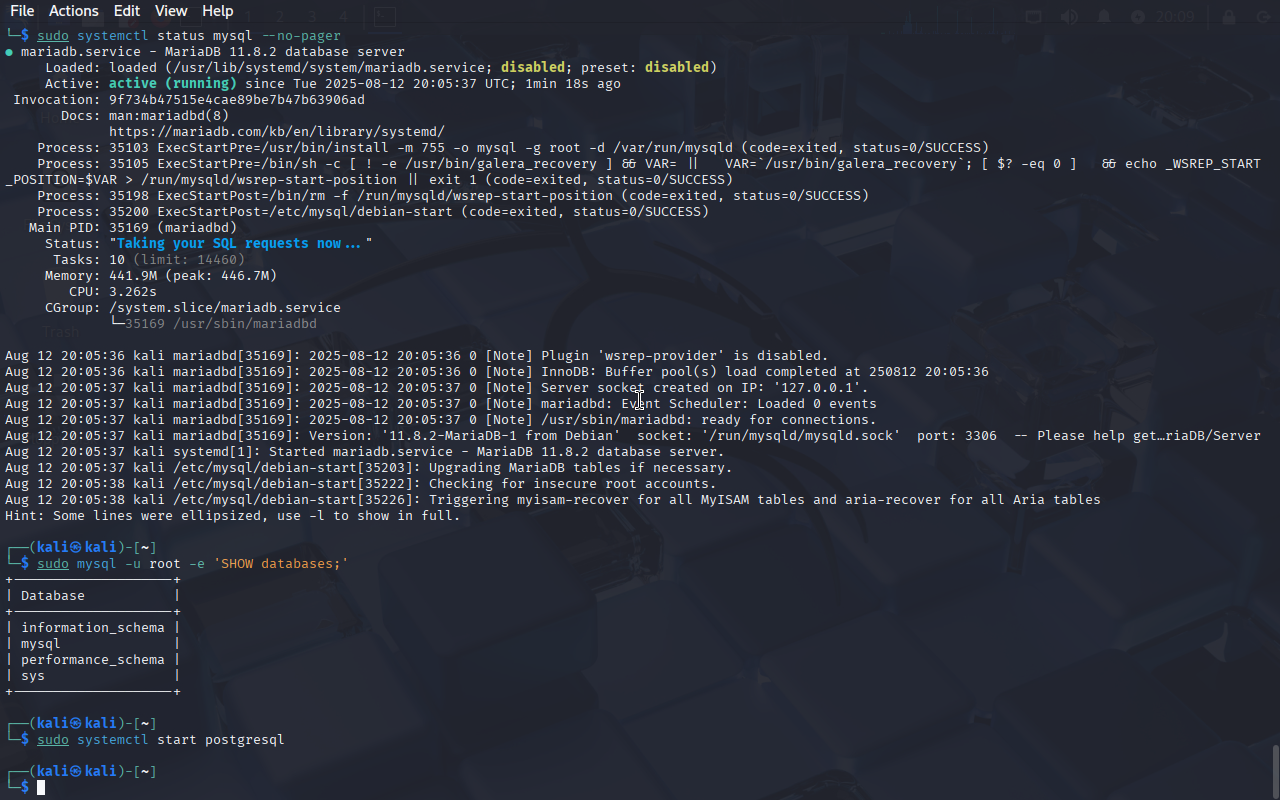Click log line 'Buffer pool(s) load completed'
Viewport: 1280px width, 800px height.
(x=497, y=372)
